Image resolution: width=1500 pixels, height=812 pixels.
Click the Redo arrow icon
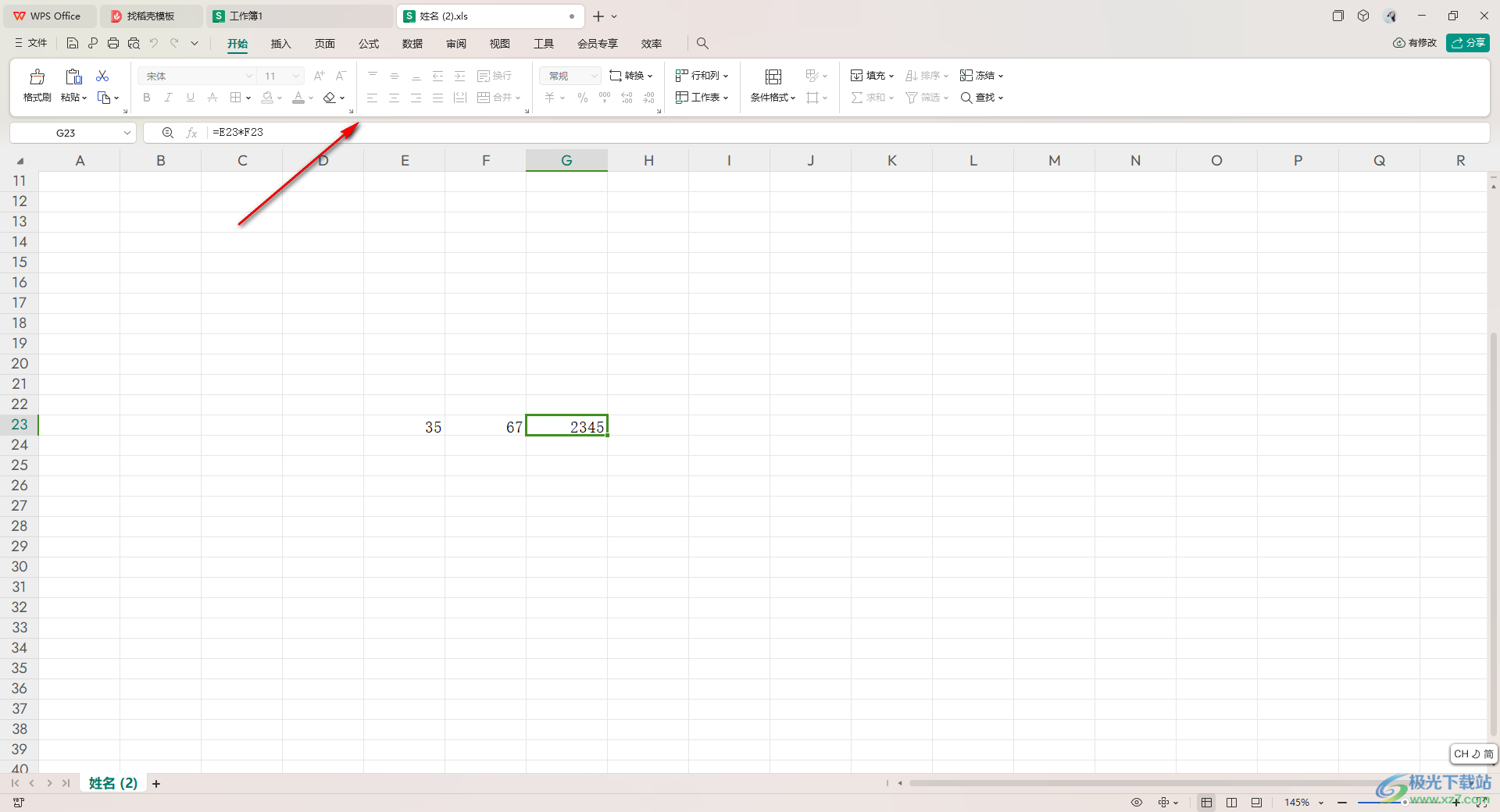[x=174, y=44]
